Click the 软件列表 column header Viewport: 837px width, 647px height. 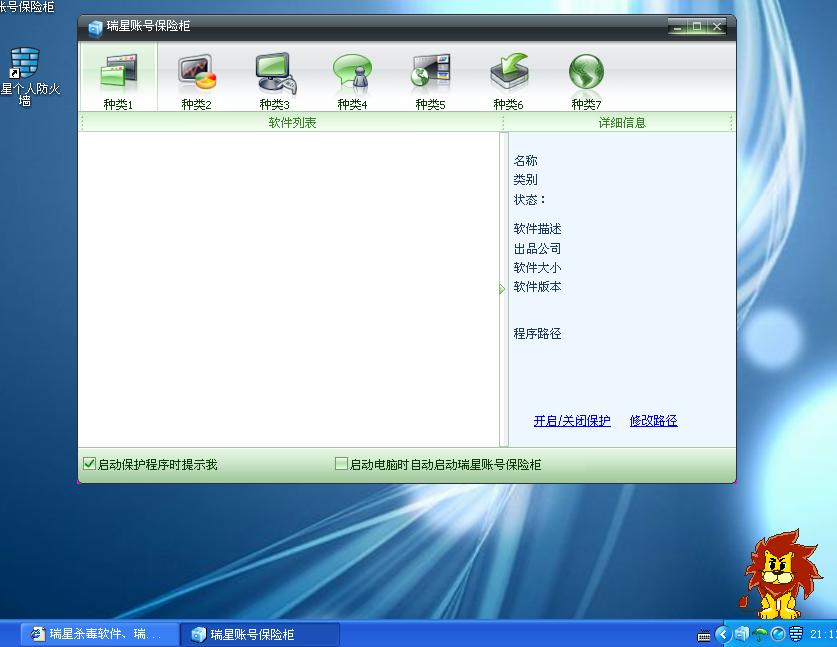292,123
